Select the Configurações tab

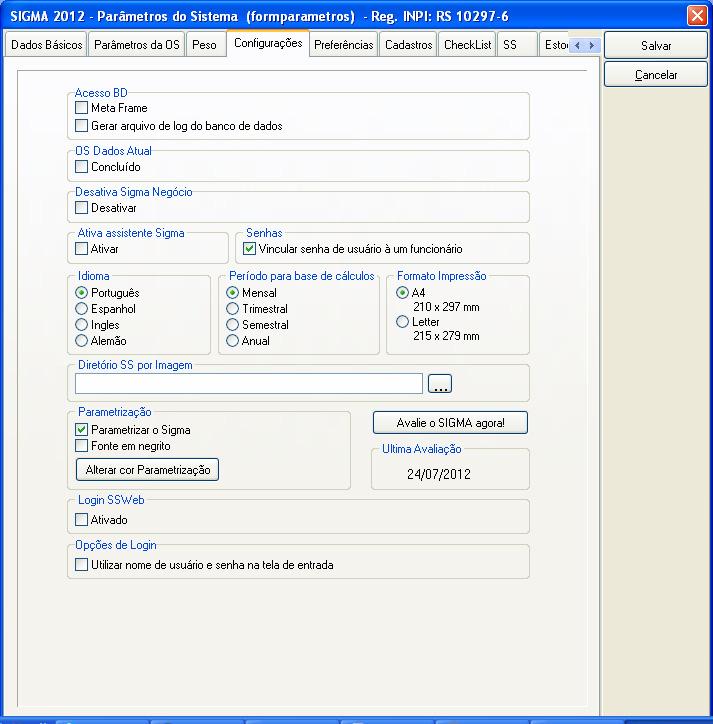pos(268,43)
